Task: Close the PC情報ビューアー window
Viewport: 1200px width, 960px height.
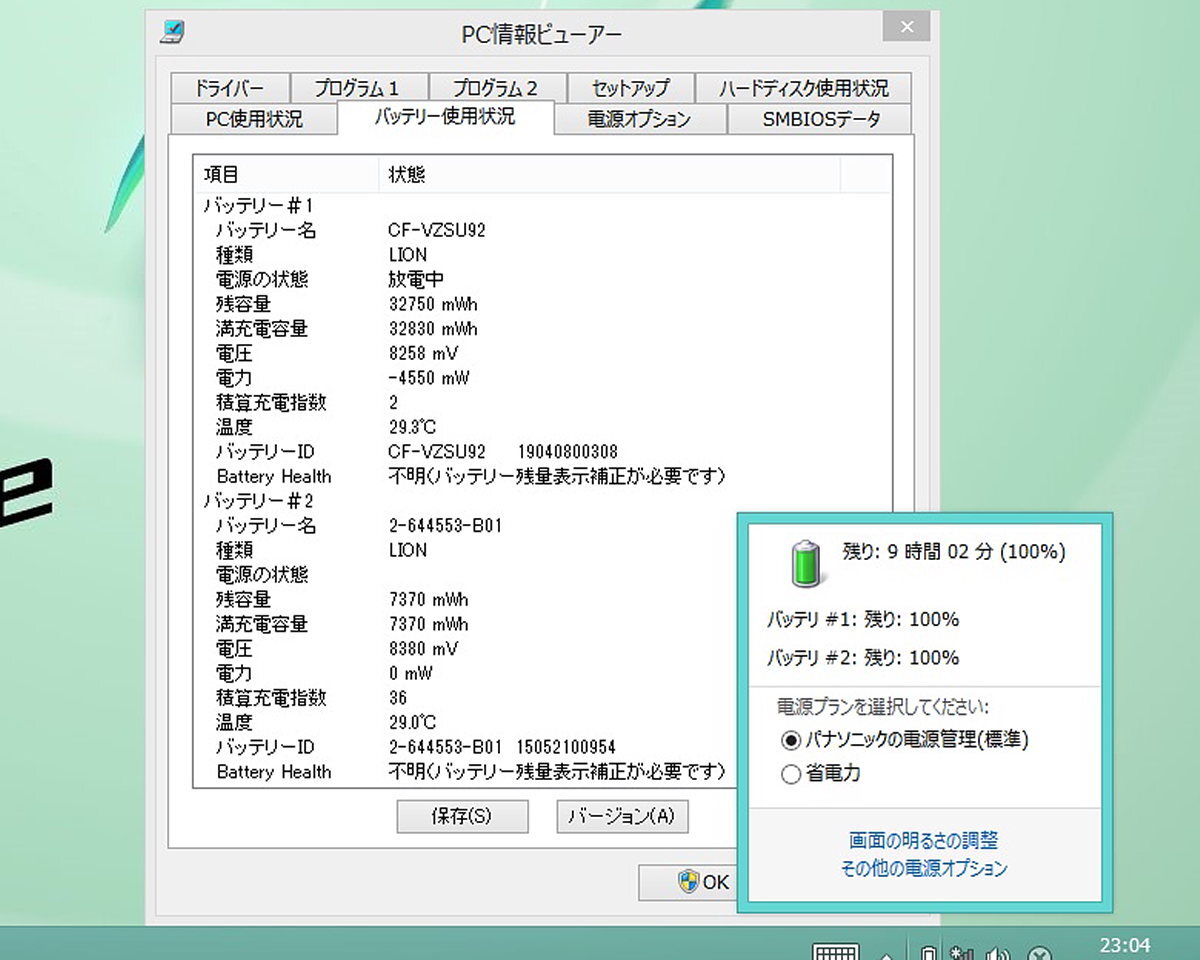Action: coord(907,27)
